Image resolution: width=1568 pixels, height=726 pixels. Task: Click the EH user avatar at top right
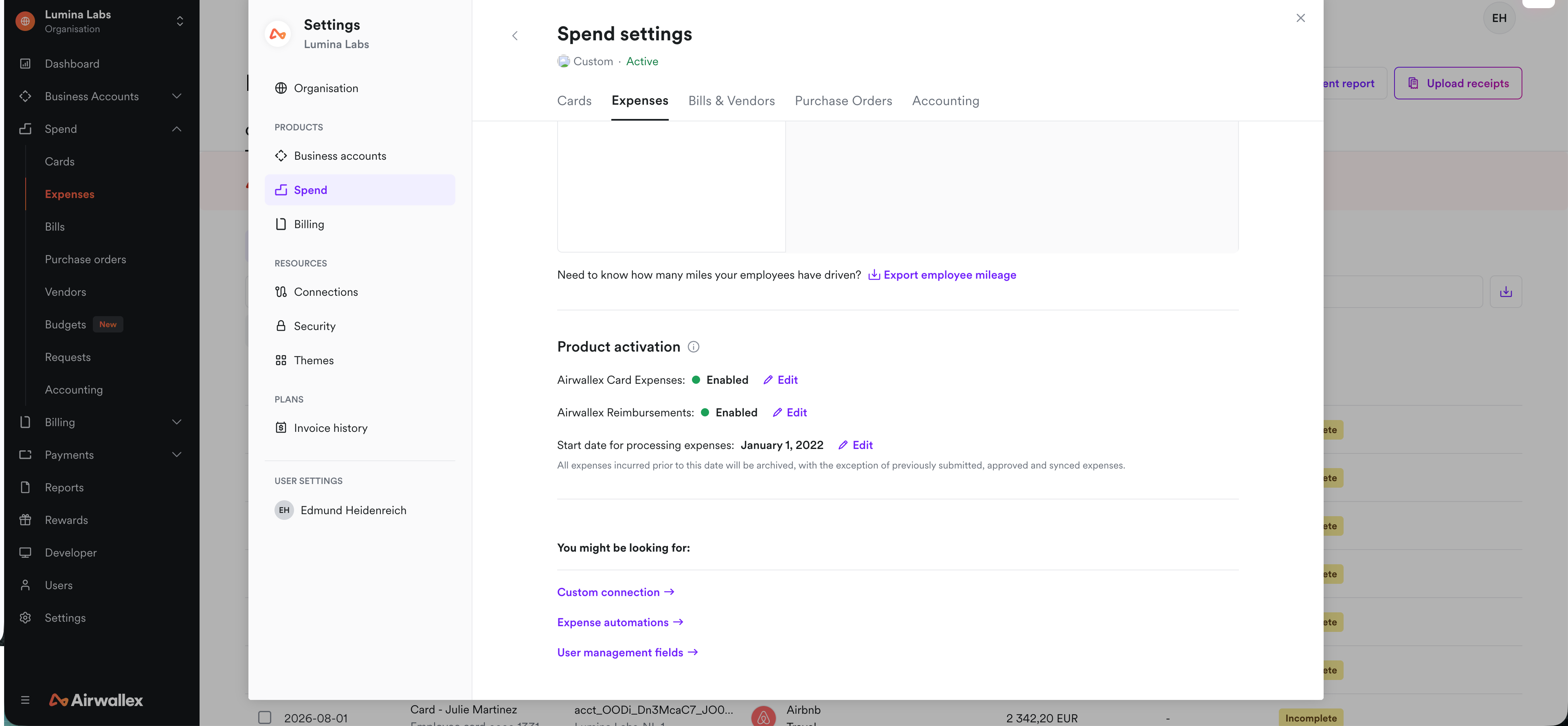click(x=1499, y=18)
